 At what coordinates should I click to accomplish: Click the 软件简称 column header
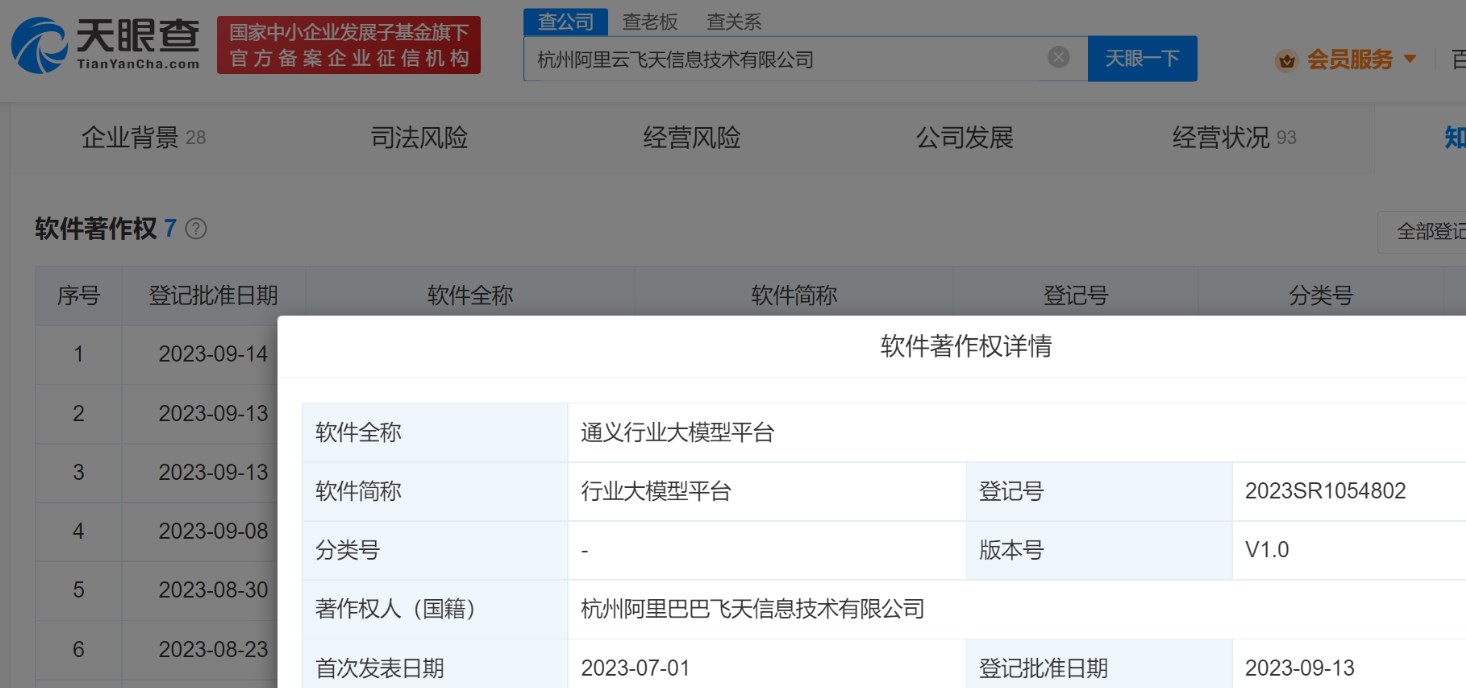pos(794,296)
